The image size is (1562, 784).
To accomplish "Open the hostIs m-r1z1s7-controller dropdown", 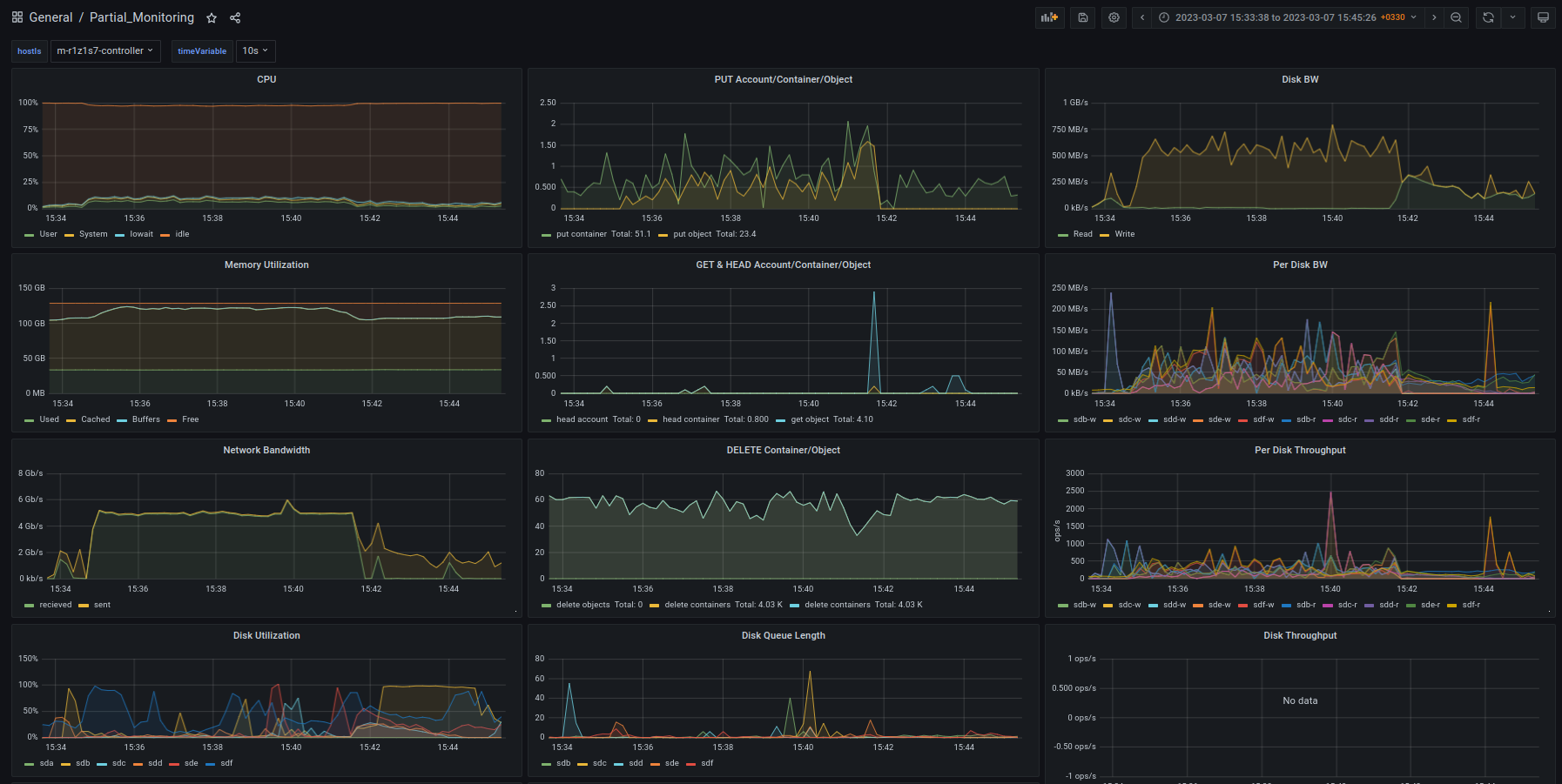I will (104, 51).
